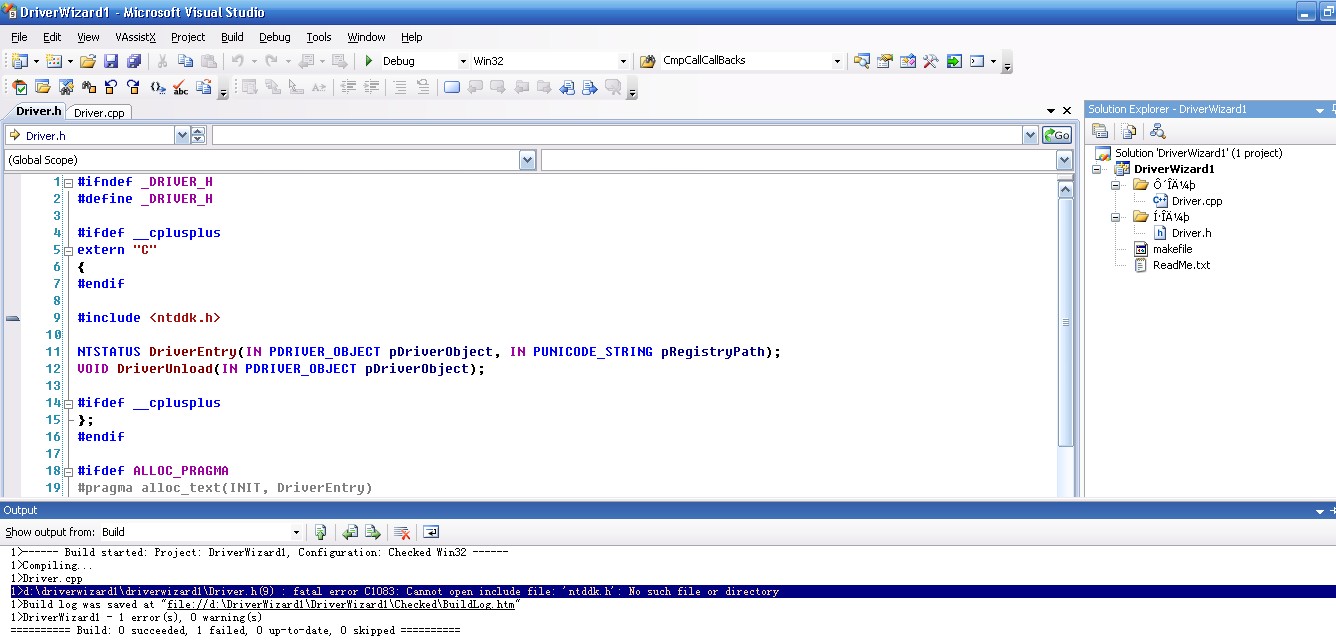This screenshot has height=643, width=1336.
Task: Open the Win32 platform dropdown
Action: (x=623, y=61)
